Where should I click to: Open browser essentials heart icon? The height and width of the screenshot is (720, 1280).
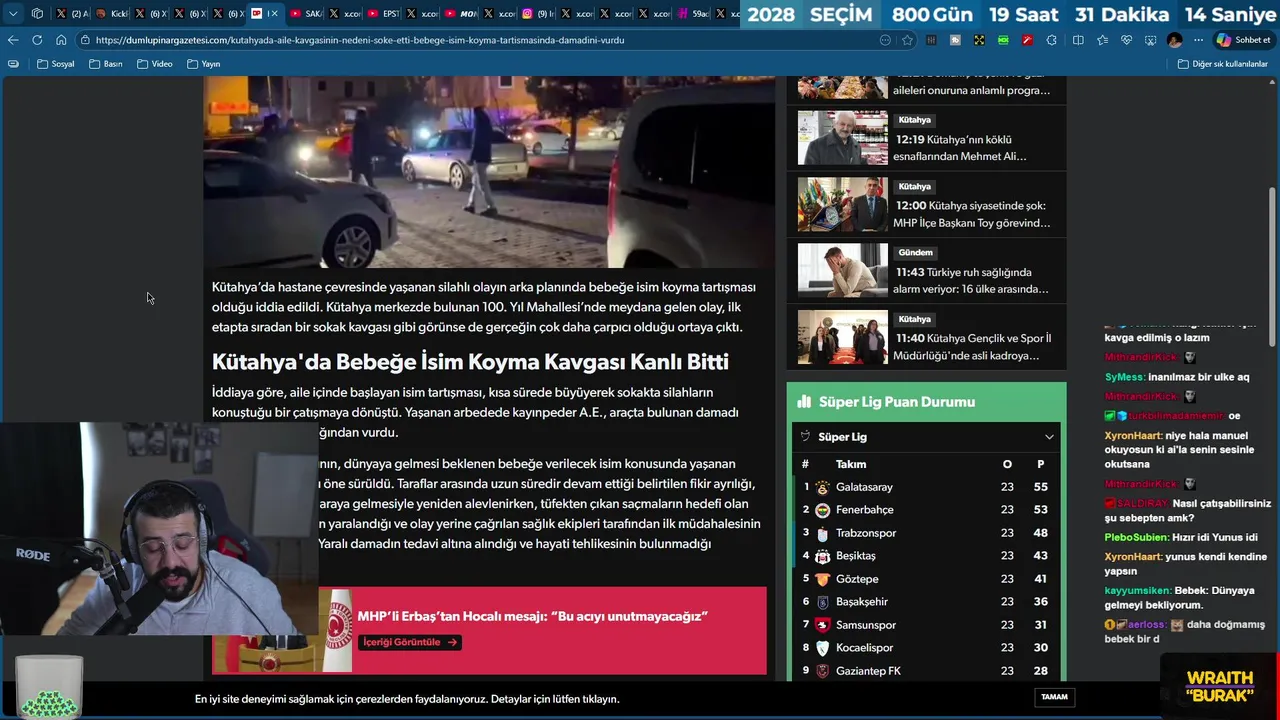coord(1126,40)
